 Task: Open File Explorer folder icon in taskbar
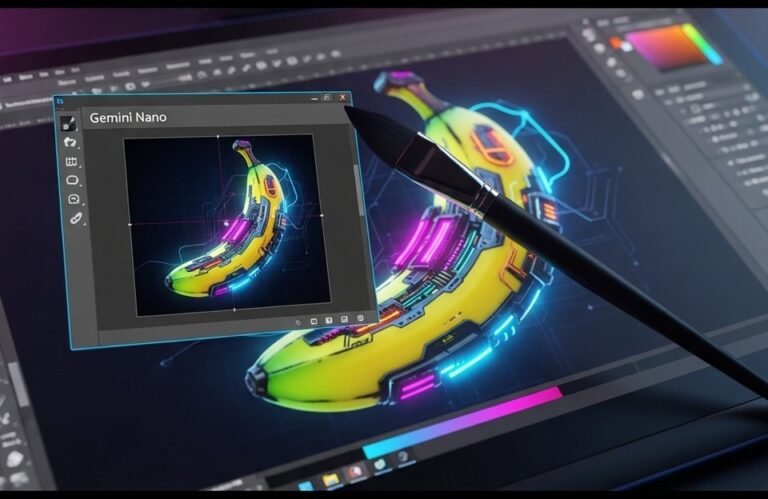[331, 479]
